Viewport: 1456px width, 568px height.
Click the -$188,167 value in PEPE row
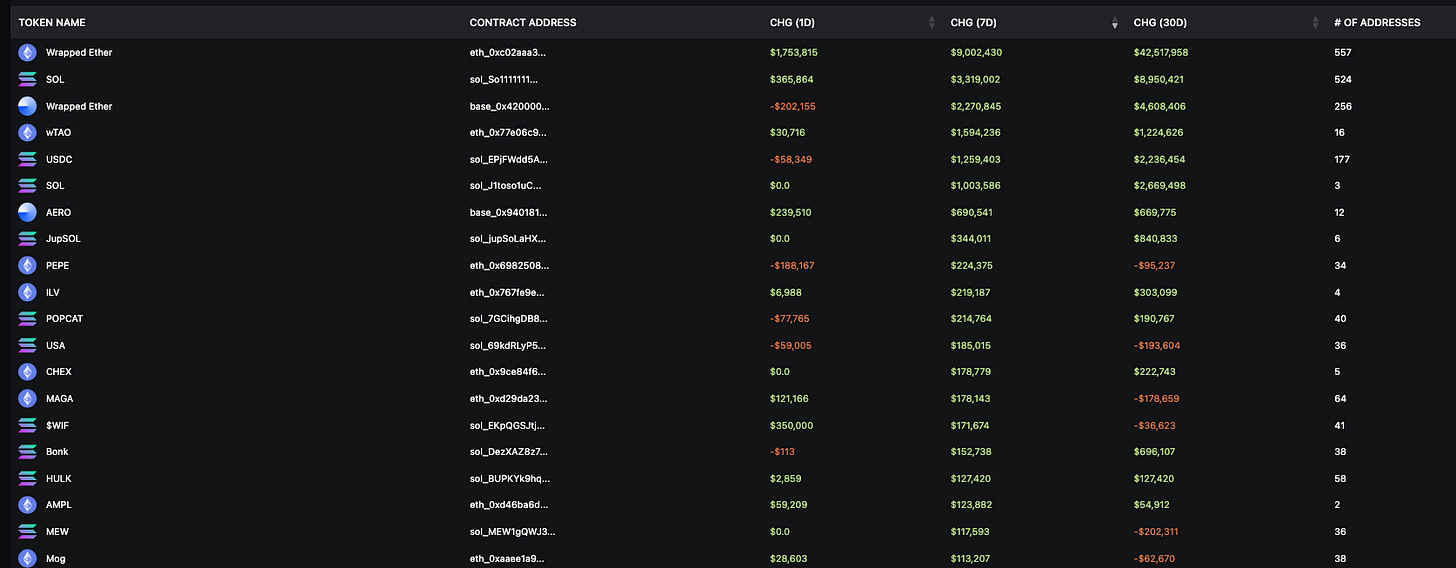(792, 265)
